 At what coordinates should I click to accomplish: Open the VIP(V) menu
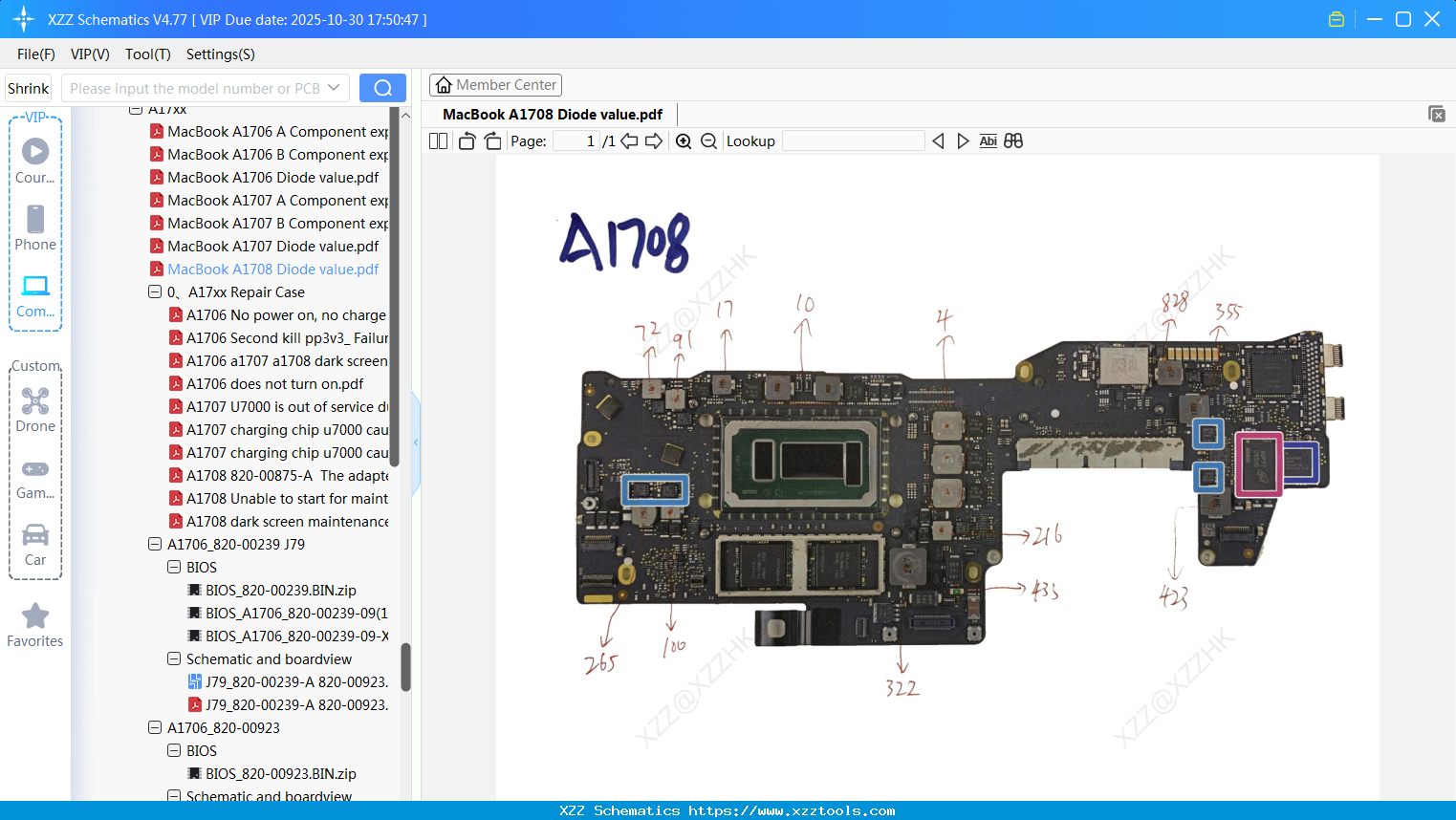point(90,54)
